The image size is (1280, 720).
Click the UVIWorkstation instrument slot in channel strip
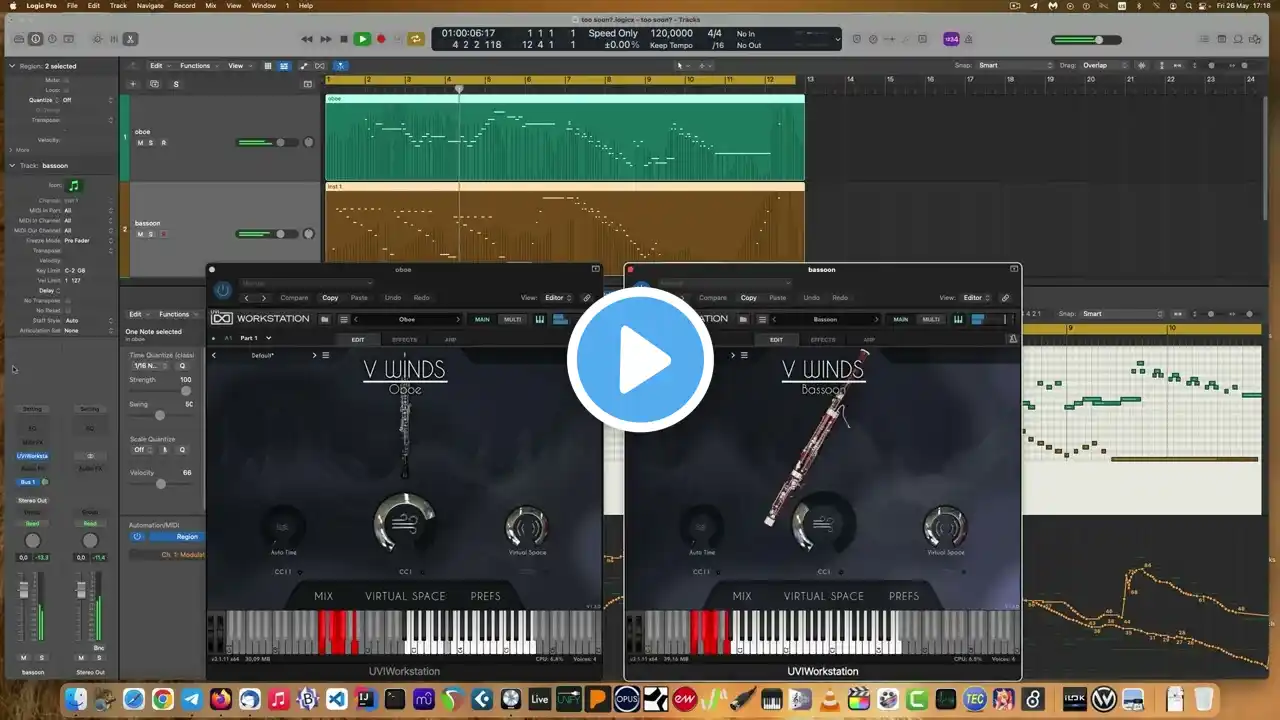coord(32,456)
